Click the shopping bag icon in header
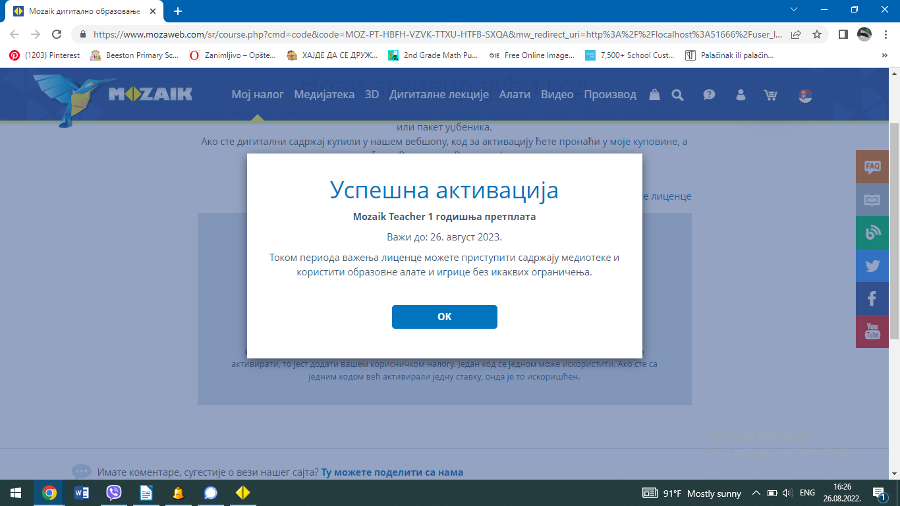The width and height of the screenshot is (900, 506). 654,95
